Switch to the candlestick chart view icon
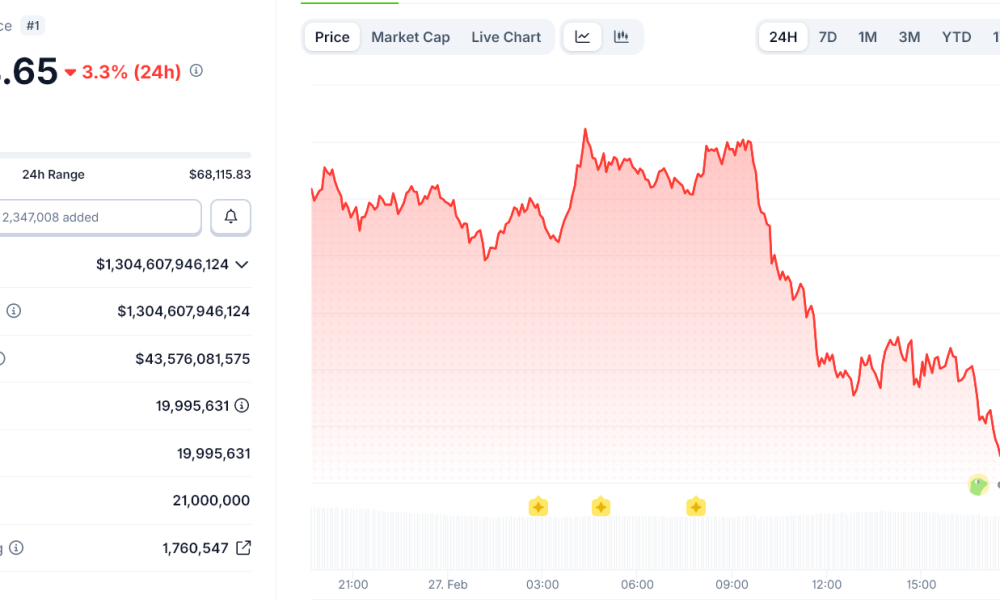This screenshot has width=1000, height=600. pos(621,37)
